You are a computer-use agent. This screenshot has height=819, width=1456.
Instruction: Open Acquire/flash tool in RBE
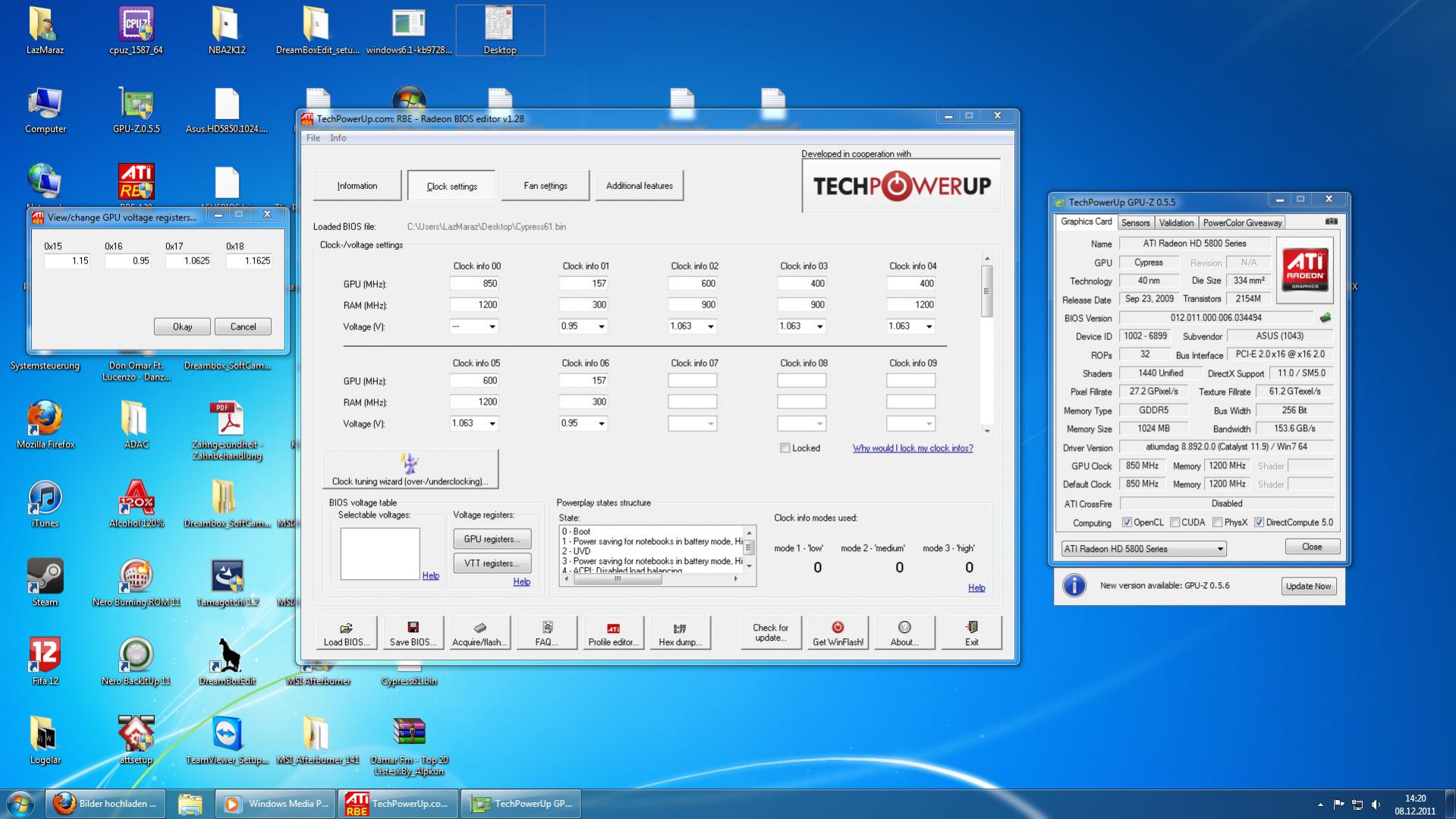480,633
